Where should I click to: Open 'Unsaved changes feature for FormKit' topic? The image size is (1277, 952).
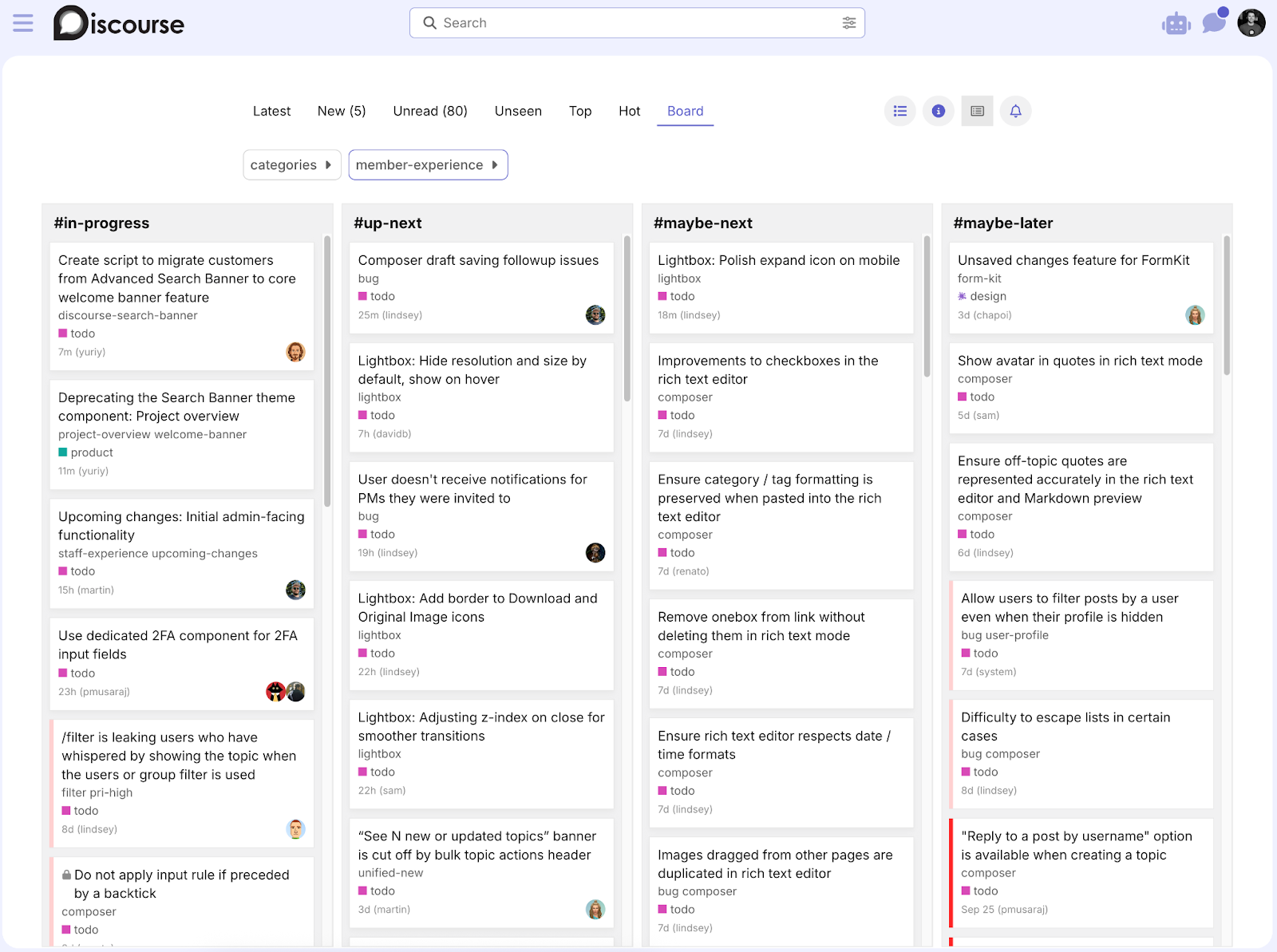(x=1073, y=260)
